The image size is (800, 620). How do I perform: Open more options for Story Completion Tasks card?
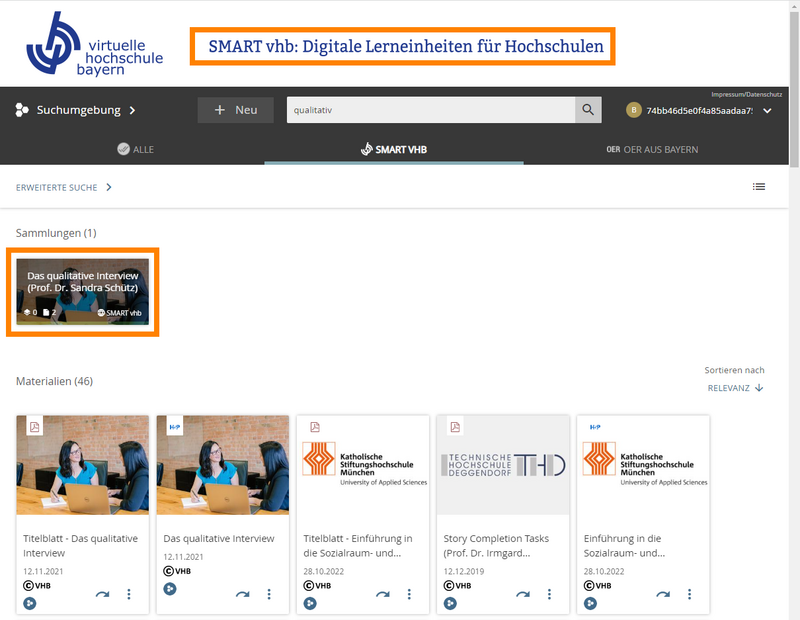pyautogui.click(x=549, y=595)
